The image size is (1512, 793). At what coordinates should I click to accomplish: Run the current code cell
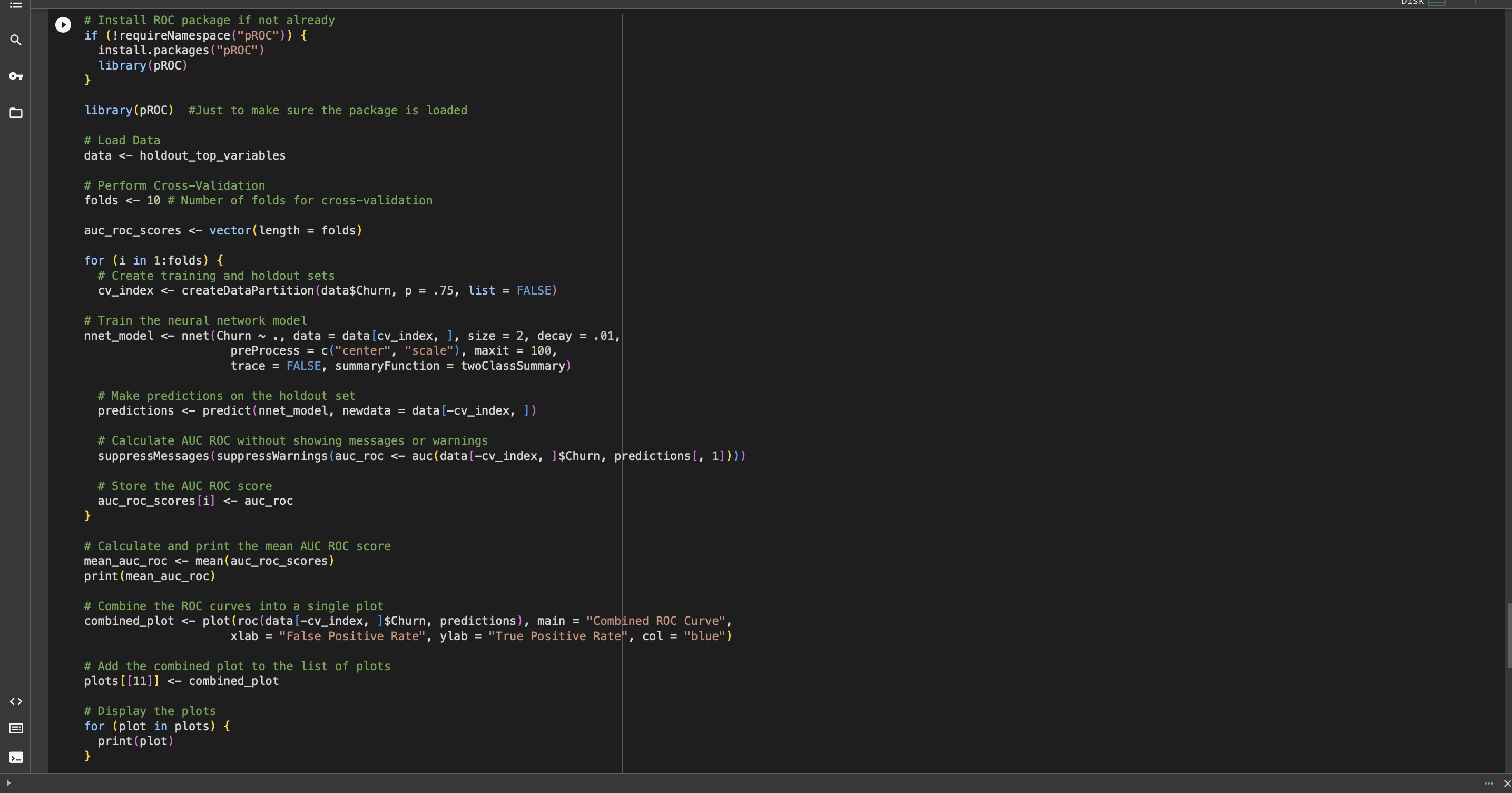pos(63,25)
